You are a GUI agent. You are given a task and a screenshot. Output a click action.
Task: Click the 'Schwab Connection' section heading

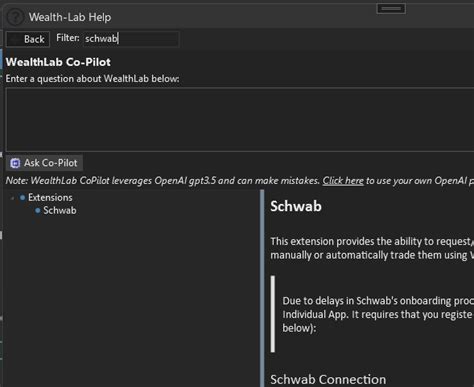tap(328, 379)
